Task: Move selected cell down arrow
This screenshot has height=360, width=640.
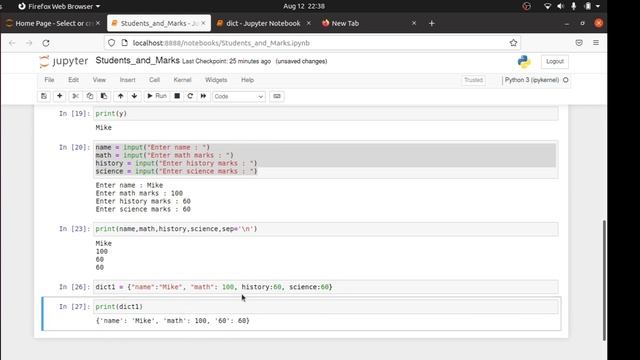Action: click(x=134, y=96)
